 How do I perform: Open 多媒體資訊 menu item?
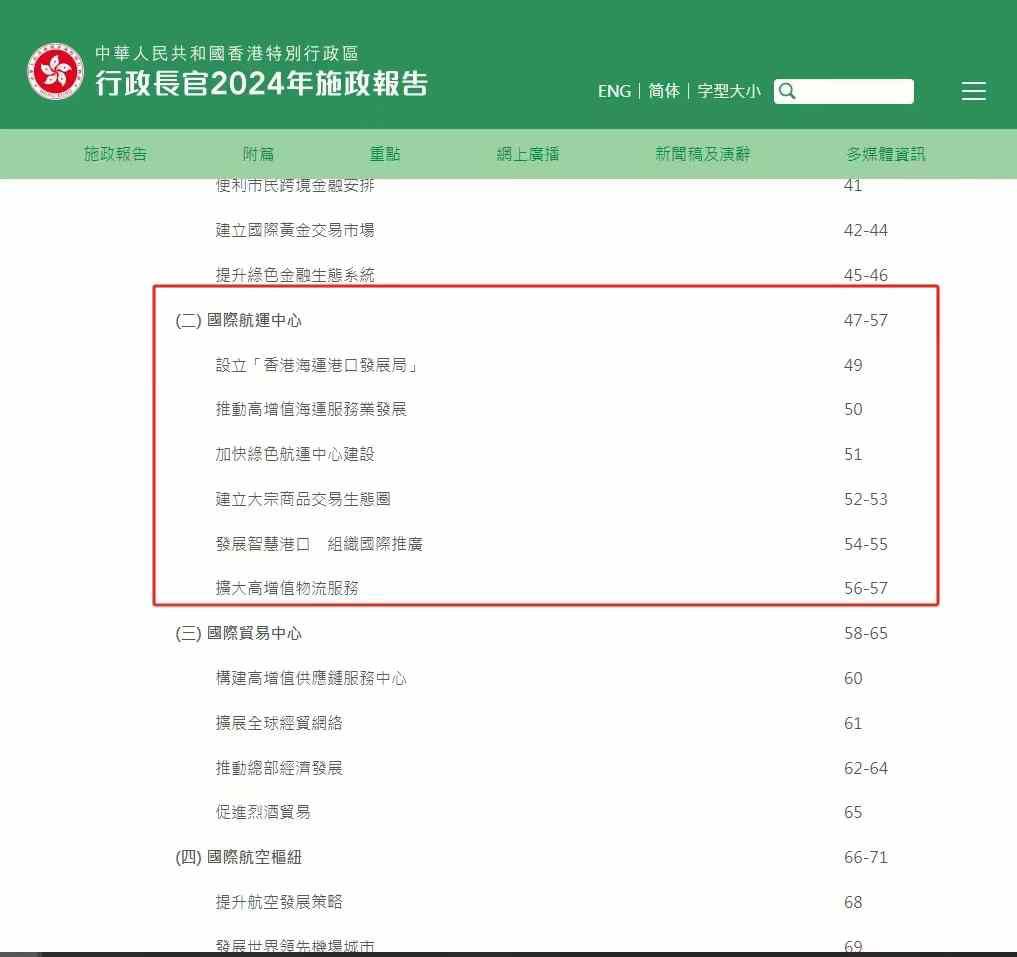pyautogui.click(x=885, y=154)
